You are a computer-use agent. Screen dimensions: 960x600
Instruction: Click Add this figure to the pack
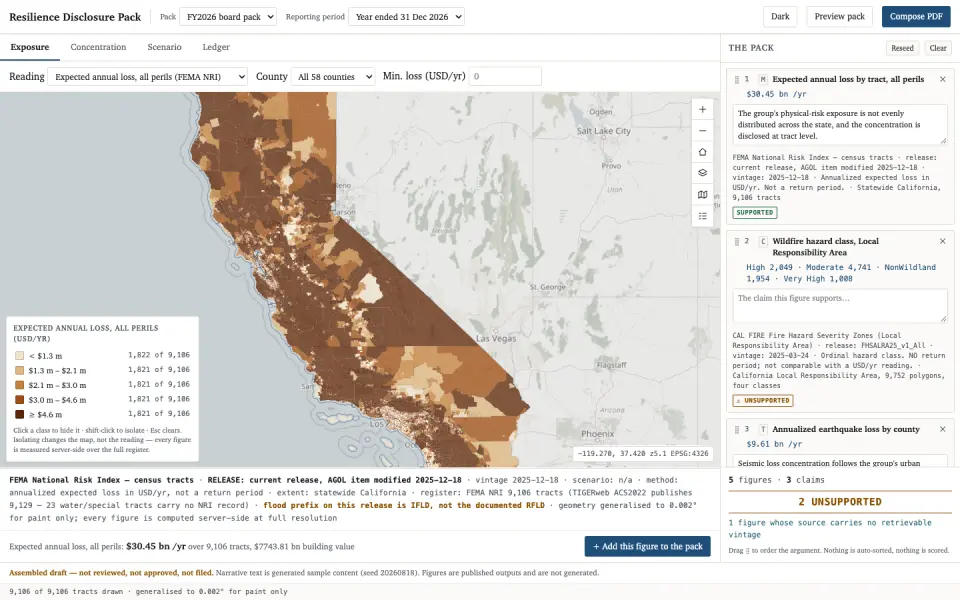click(648, 546)
